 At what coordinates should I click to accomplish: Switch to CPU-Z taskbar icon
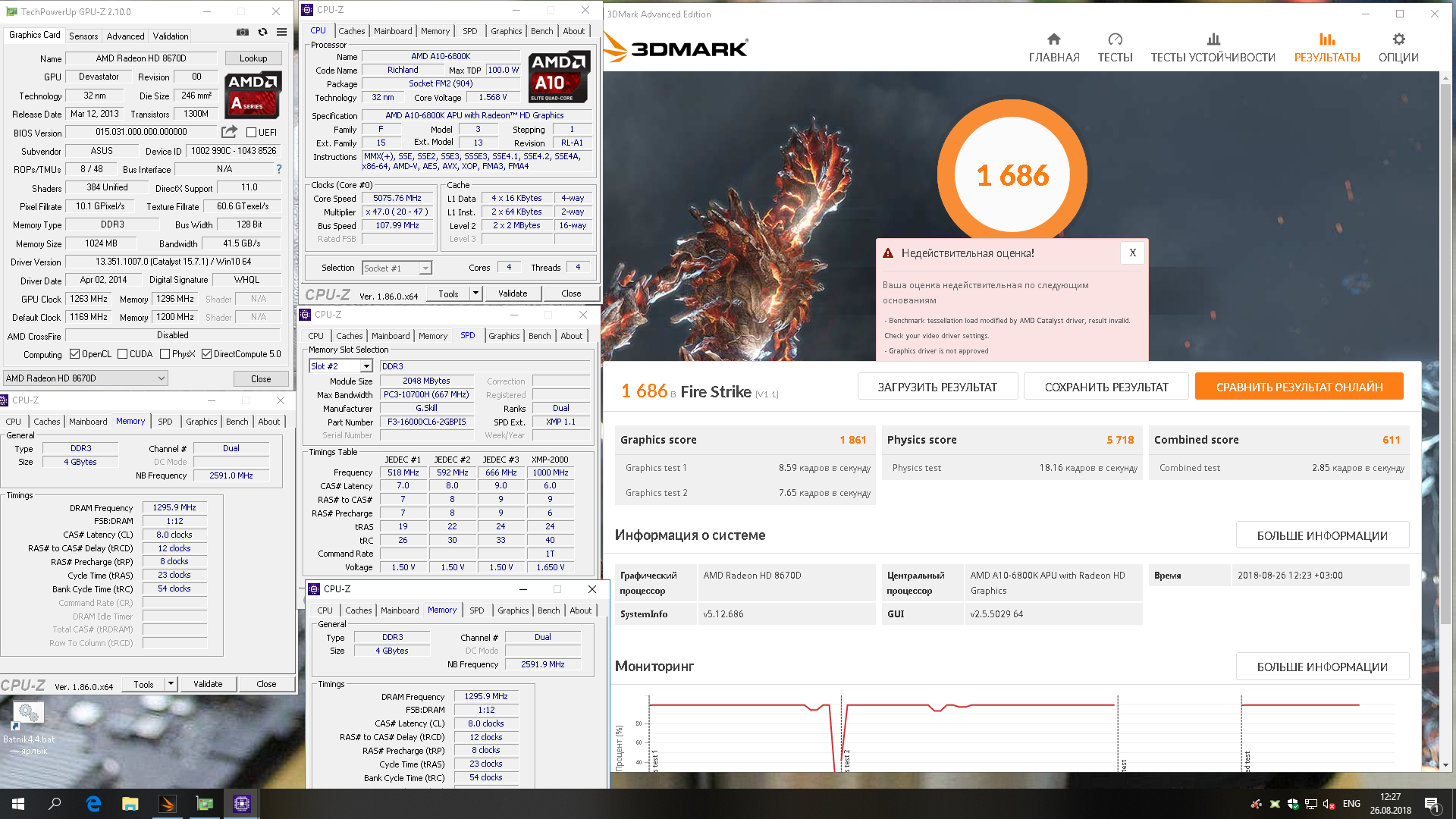click(242, 804)
